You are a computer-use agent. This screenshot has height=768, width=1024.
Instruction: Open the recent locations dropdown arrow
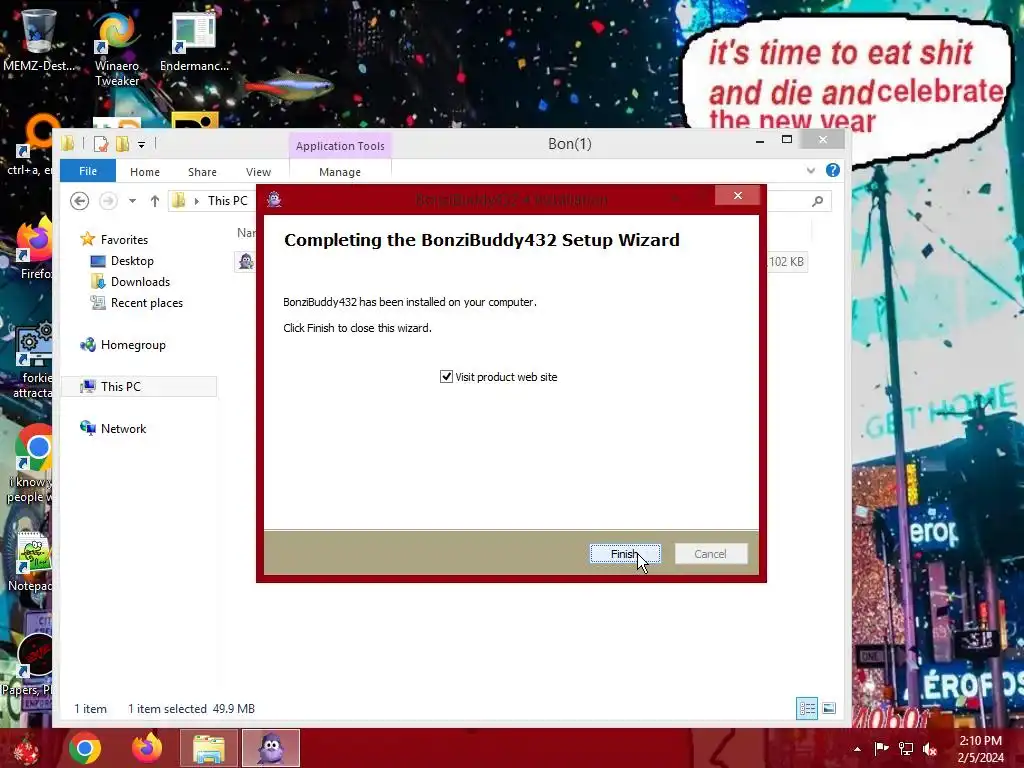133,200
